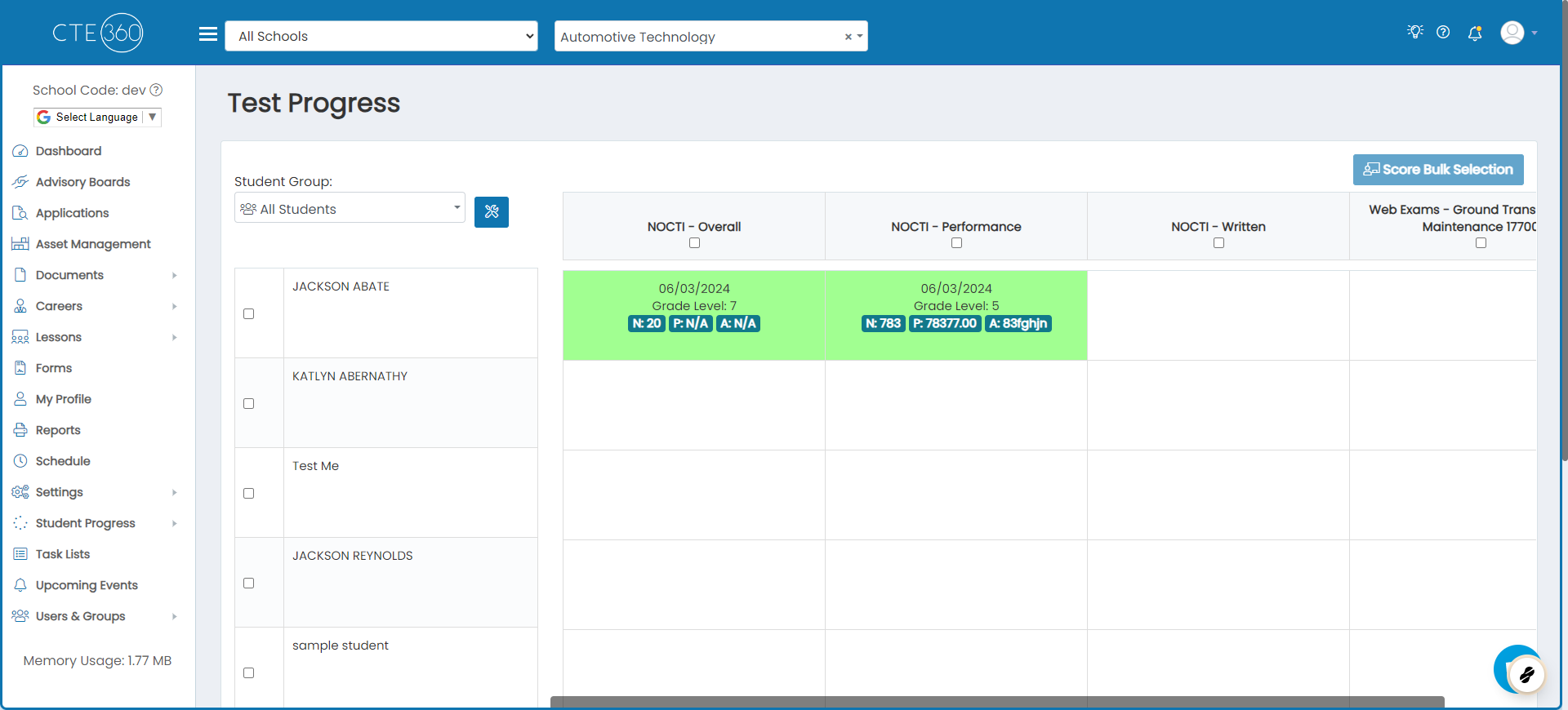This screenshot has height=710, width=1568.
Task: Expand the Settings submenu arrow
Action: coord(175,493)
